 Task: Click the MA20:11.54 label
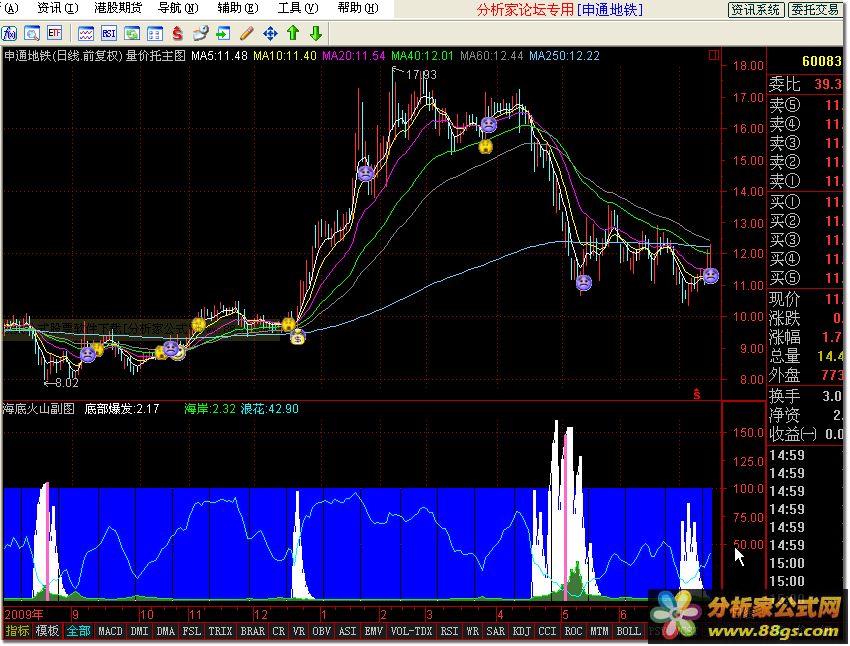pyautogui.click(x=353, y=56)
